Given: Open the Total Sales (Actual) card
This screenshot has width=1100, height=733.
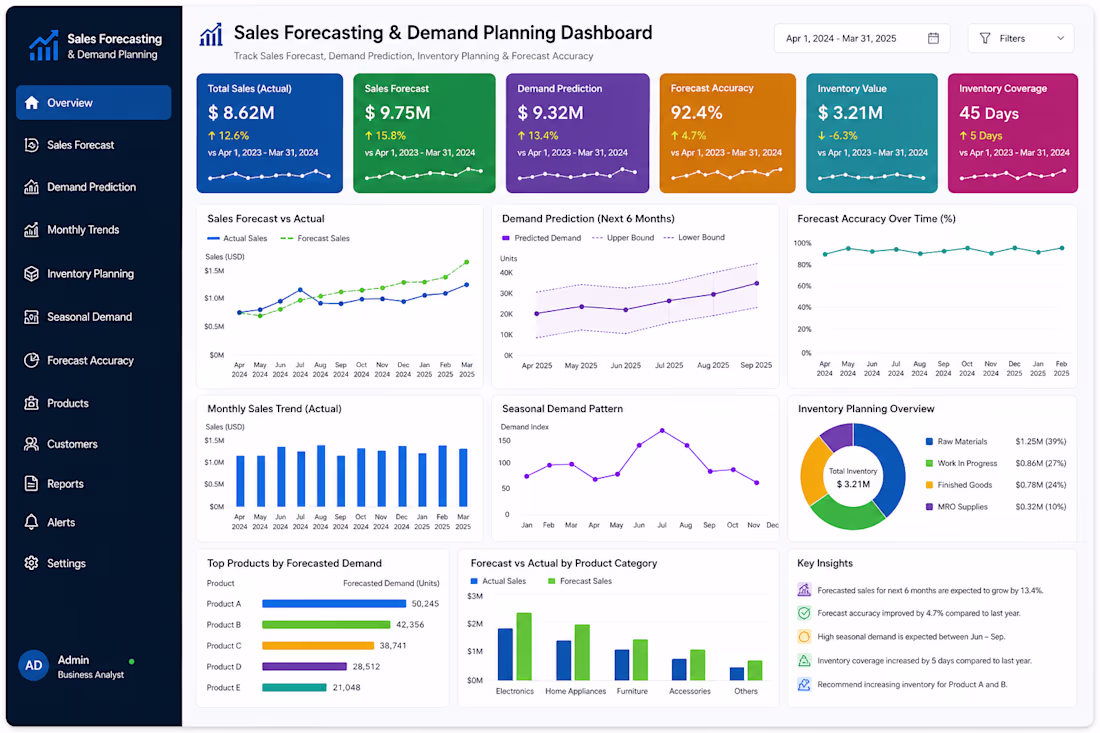Looking at the screenshot, I should [269, 133].
